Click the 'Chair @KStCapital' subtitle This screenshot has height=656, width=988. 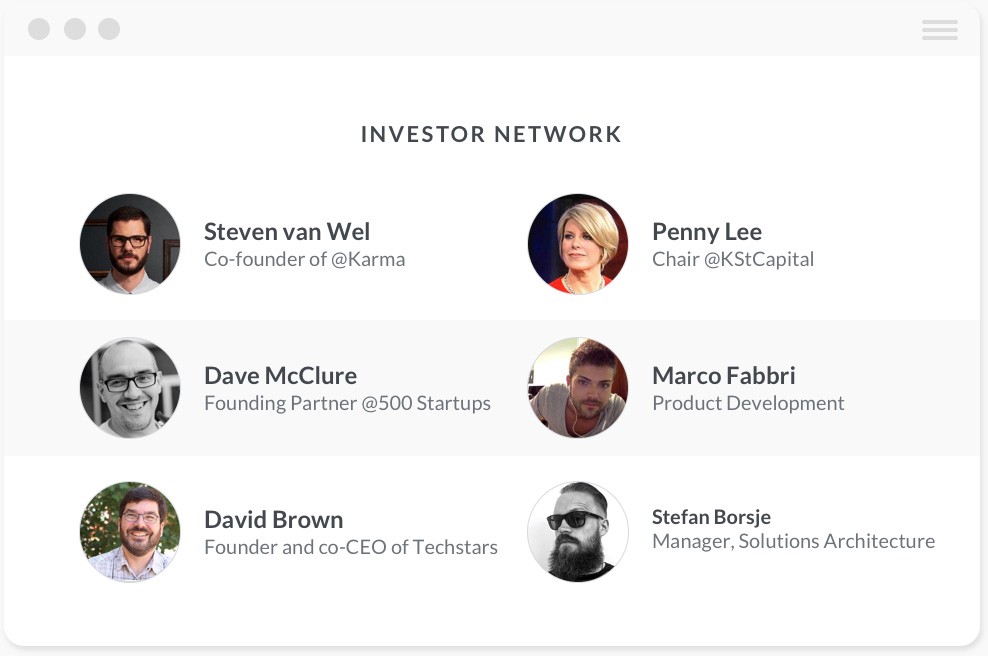click(x=733, y=259)
